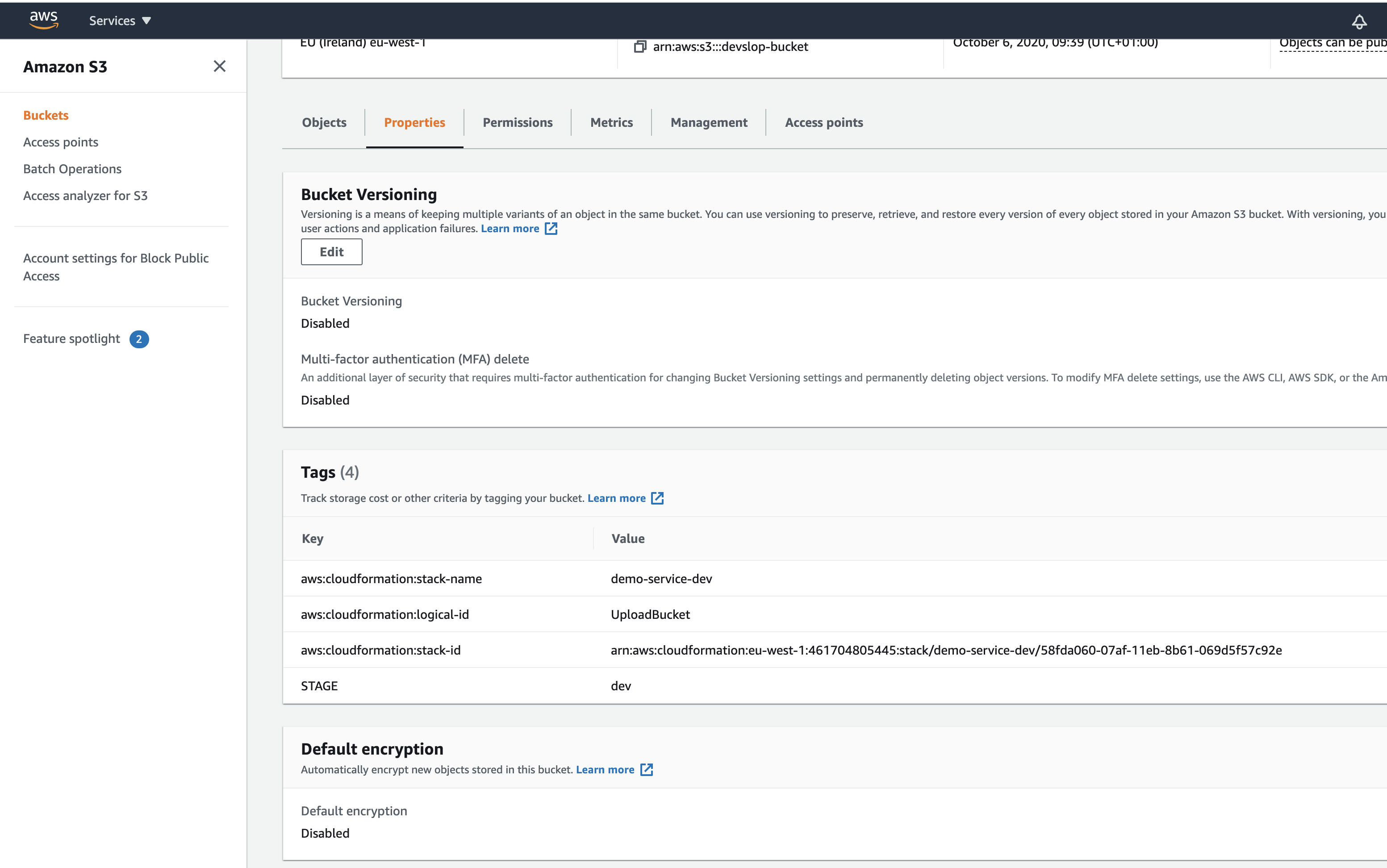Image resolution: width=1387 pixels, height=868 pixels.
Task: Open the Permissions tab
Action: coord(517,122)
